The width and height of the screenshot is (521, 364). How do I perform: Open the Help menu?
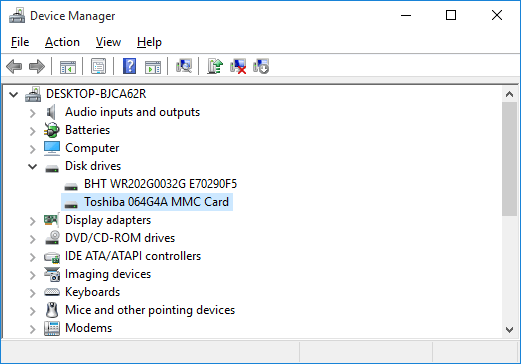[x=149, y=42]
